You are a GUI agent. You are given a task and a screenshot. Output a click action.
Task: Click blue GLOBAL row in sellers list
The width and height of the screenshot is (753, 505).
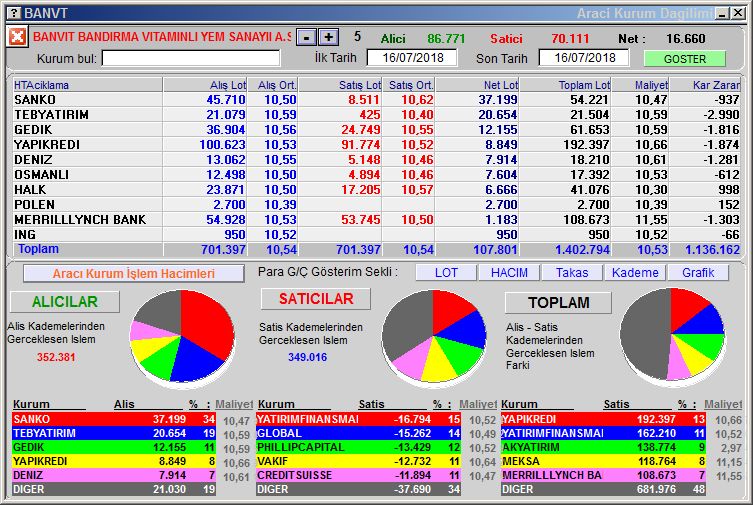pyautogui.click(x=358, y=433)
